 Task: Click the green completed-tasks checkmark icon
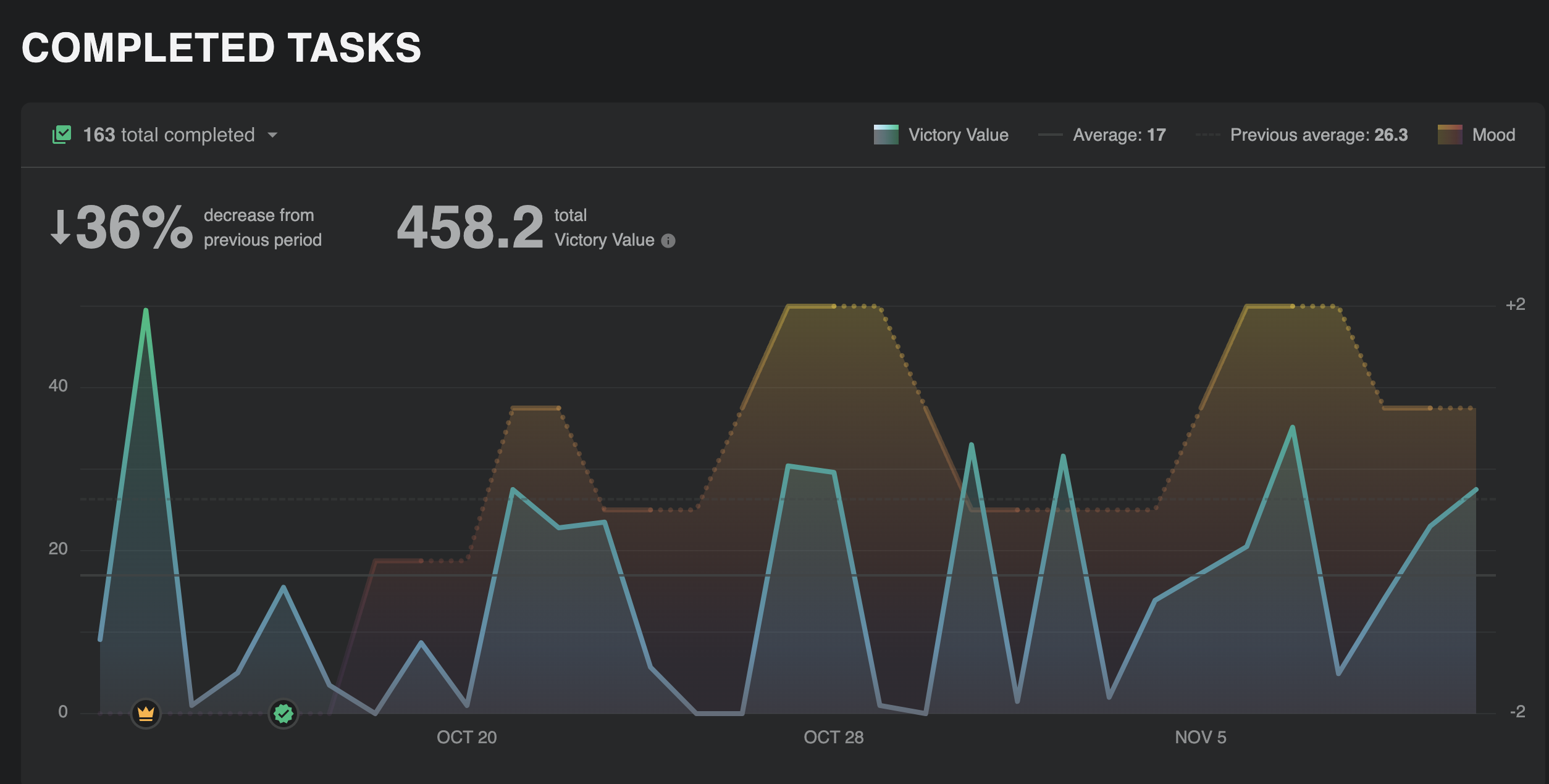[x=62, y=135]
